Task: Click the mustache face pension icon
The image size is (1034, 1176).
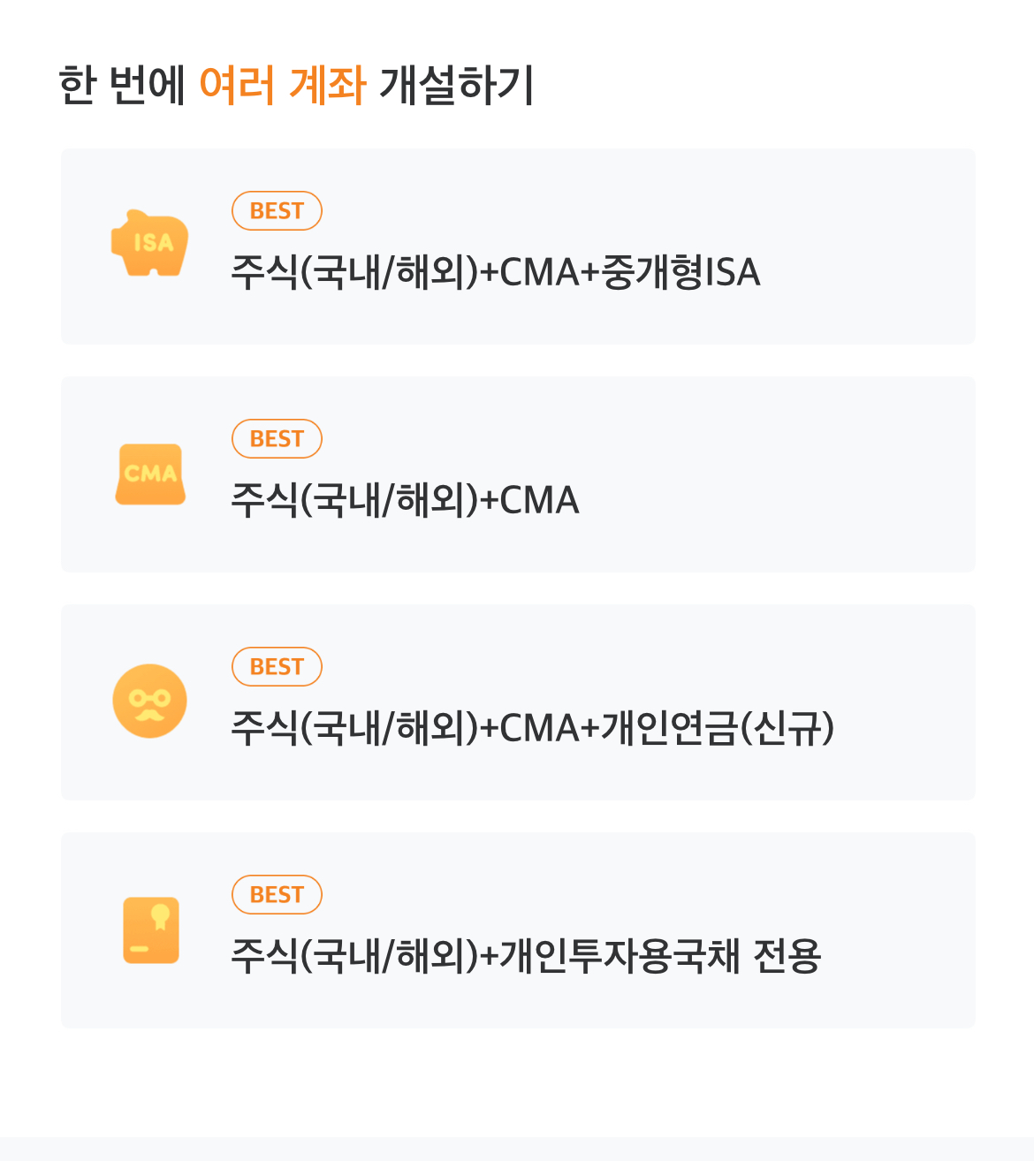Action: coord(150,701)
